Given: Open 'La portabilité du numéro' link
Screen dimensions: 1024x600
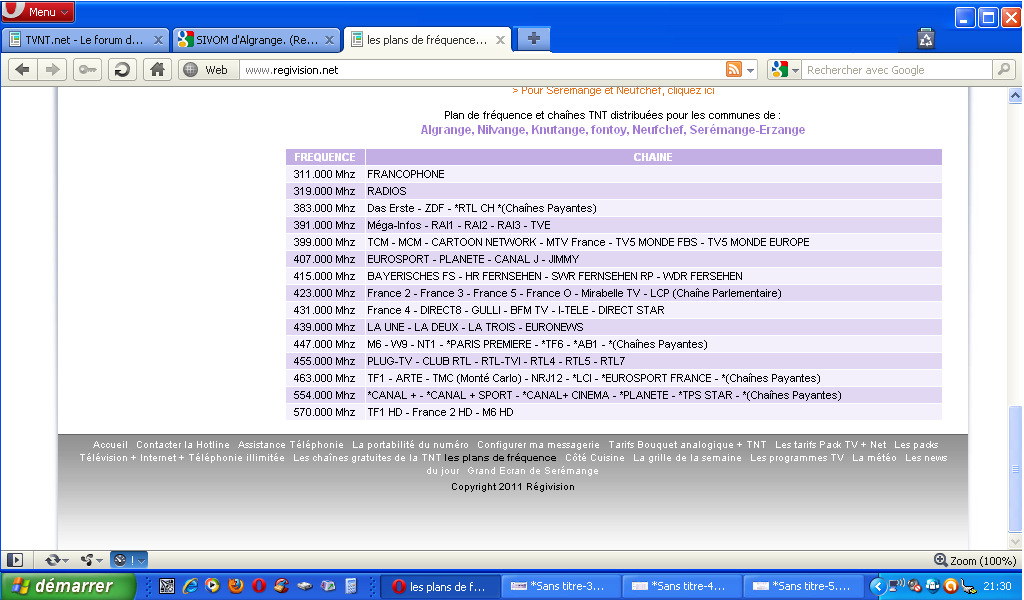Looking at the screenshot, I should click(x=410, y=445).
